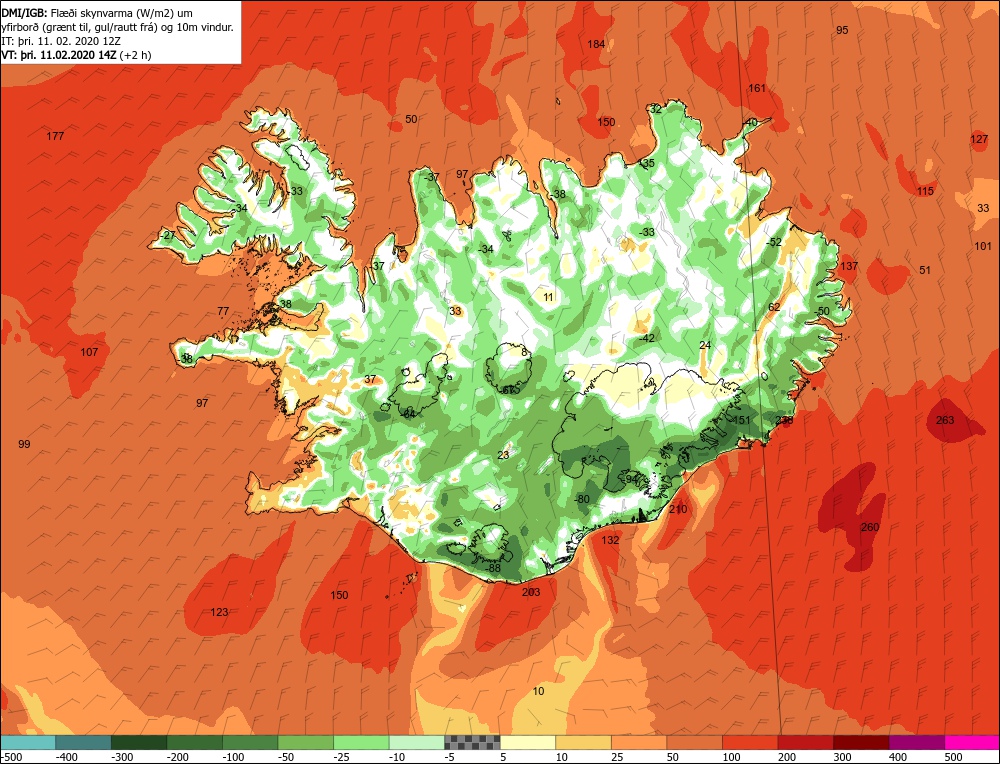Click the 101 flux value
Screen dimensions: 1000x764
[983, 246]
